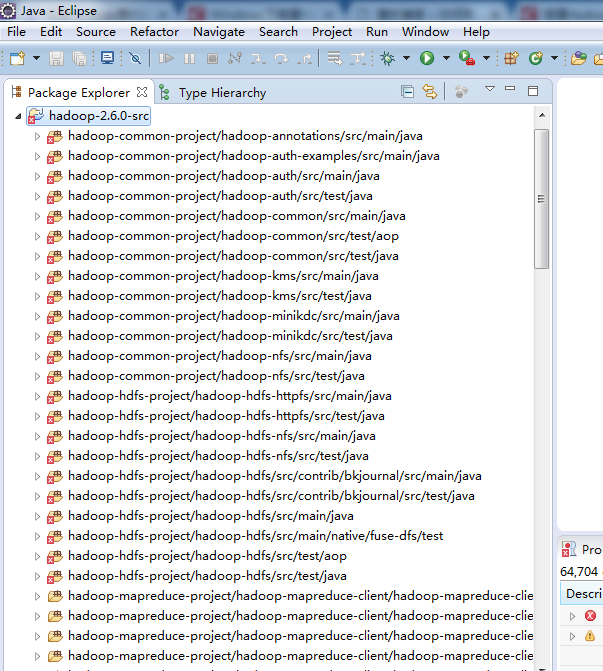The width and height of the screenshot is (603, 671).
Task: Collapse the hadoop-2.6.0-src project node
Action: pyautogui.click(x=18, y=116)
